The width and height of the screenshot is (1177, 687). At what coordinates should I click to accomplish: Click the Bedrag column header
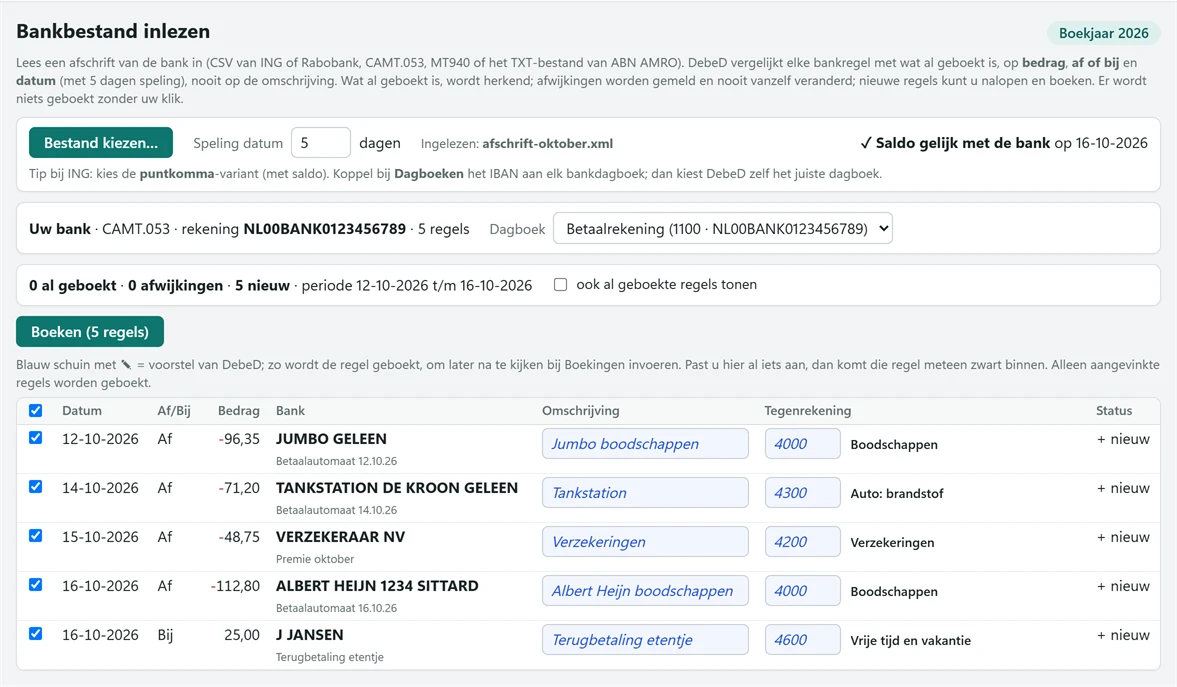click(239, 411)
